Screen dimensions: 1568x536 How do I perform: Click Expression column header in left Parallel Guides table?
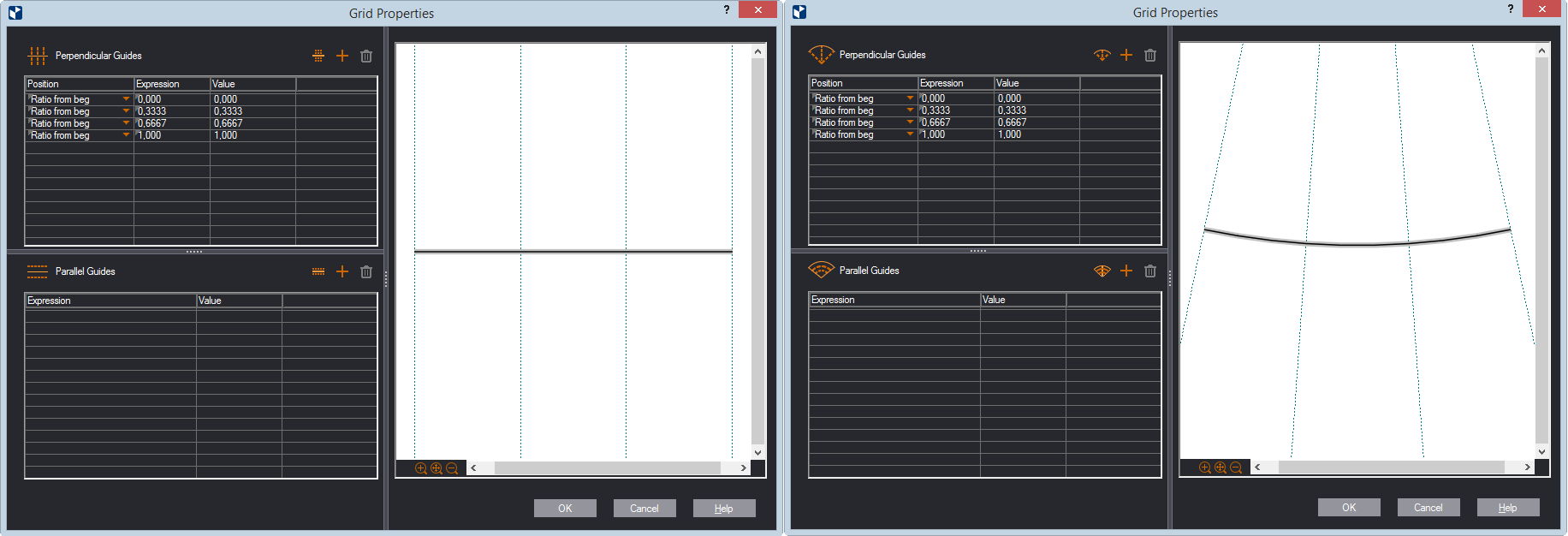[110, 301]
